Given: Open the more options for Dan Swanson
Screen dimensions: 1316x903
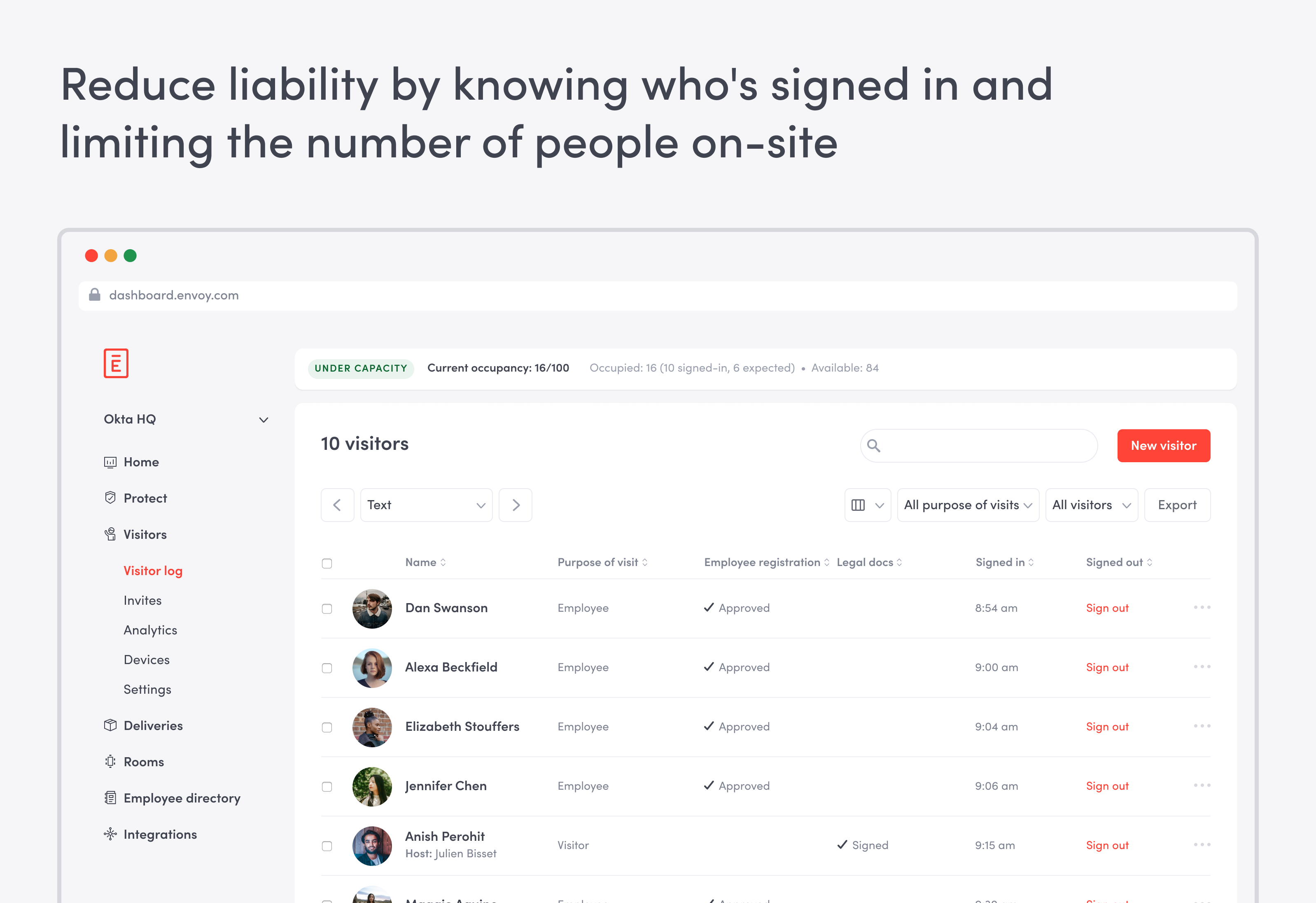Looking at the screenshot, I should tap(1202, 608).
